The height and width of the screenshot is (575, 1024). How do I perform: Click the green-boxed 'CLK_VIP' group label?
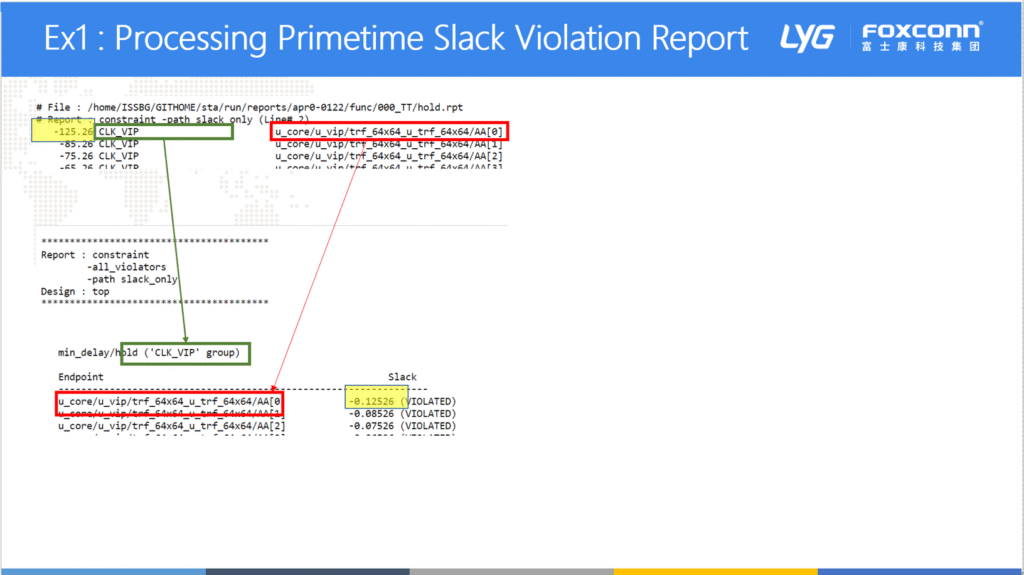[185, 353]
